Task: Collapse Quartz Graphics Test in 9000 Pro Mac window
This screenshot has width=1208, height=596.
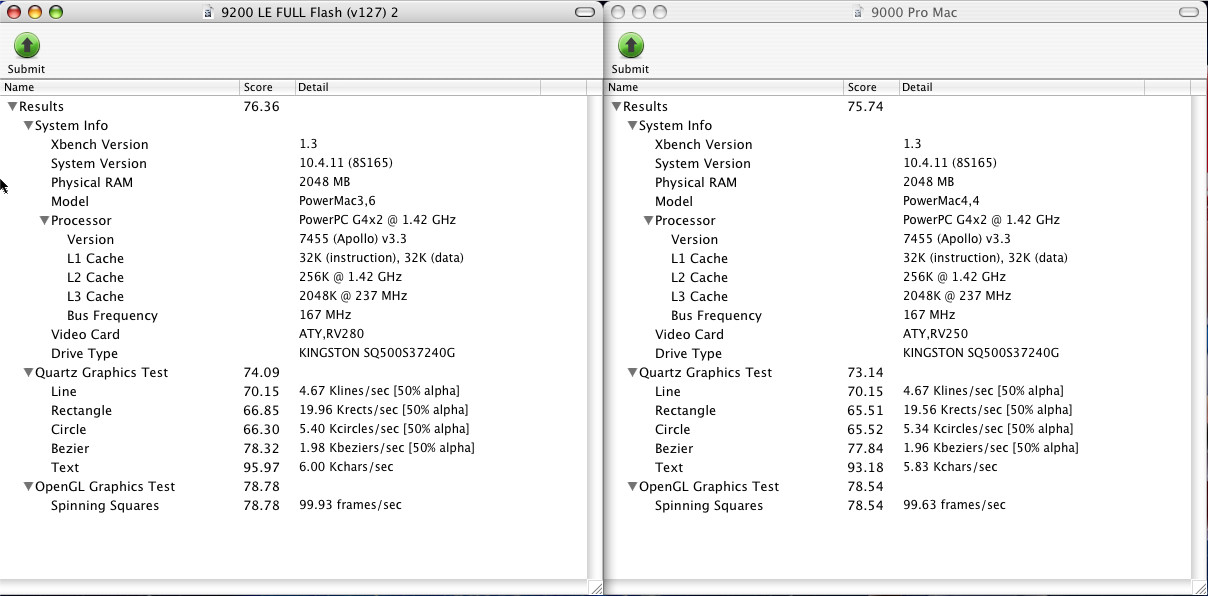Action: coord(632,372)
